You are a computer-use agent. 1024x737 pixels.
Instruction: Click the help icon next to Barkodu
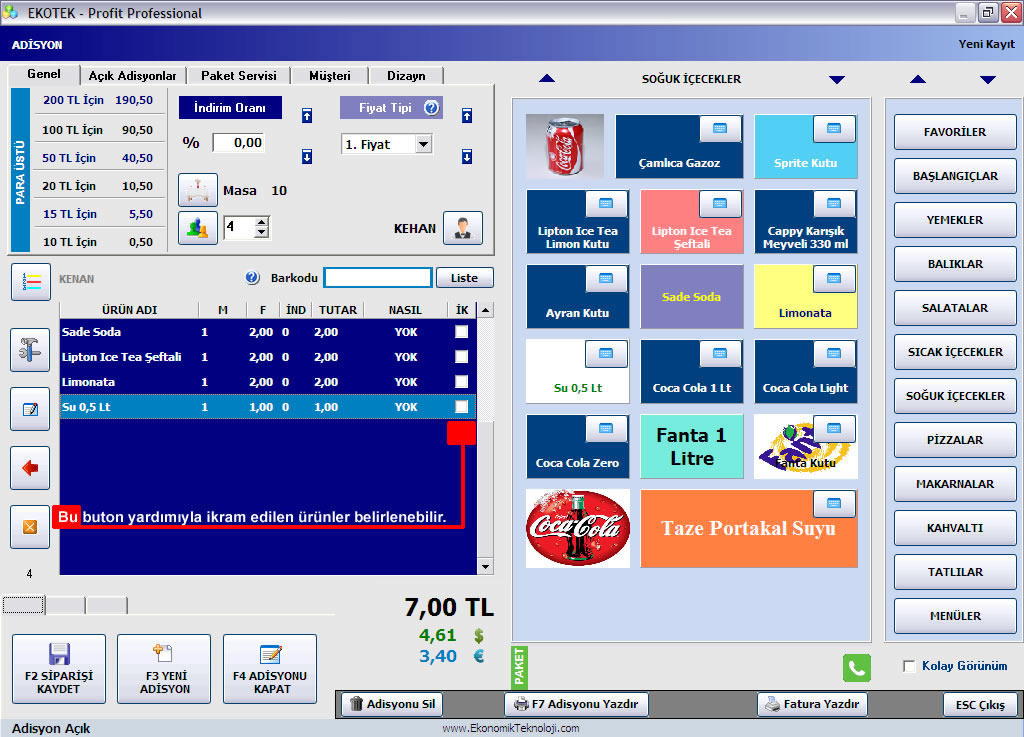tap(253, 277)
